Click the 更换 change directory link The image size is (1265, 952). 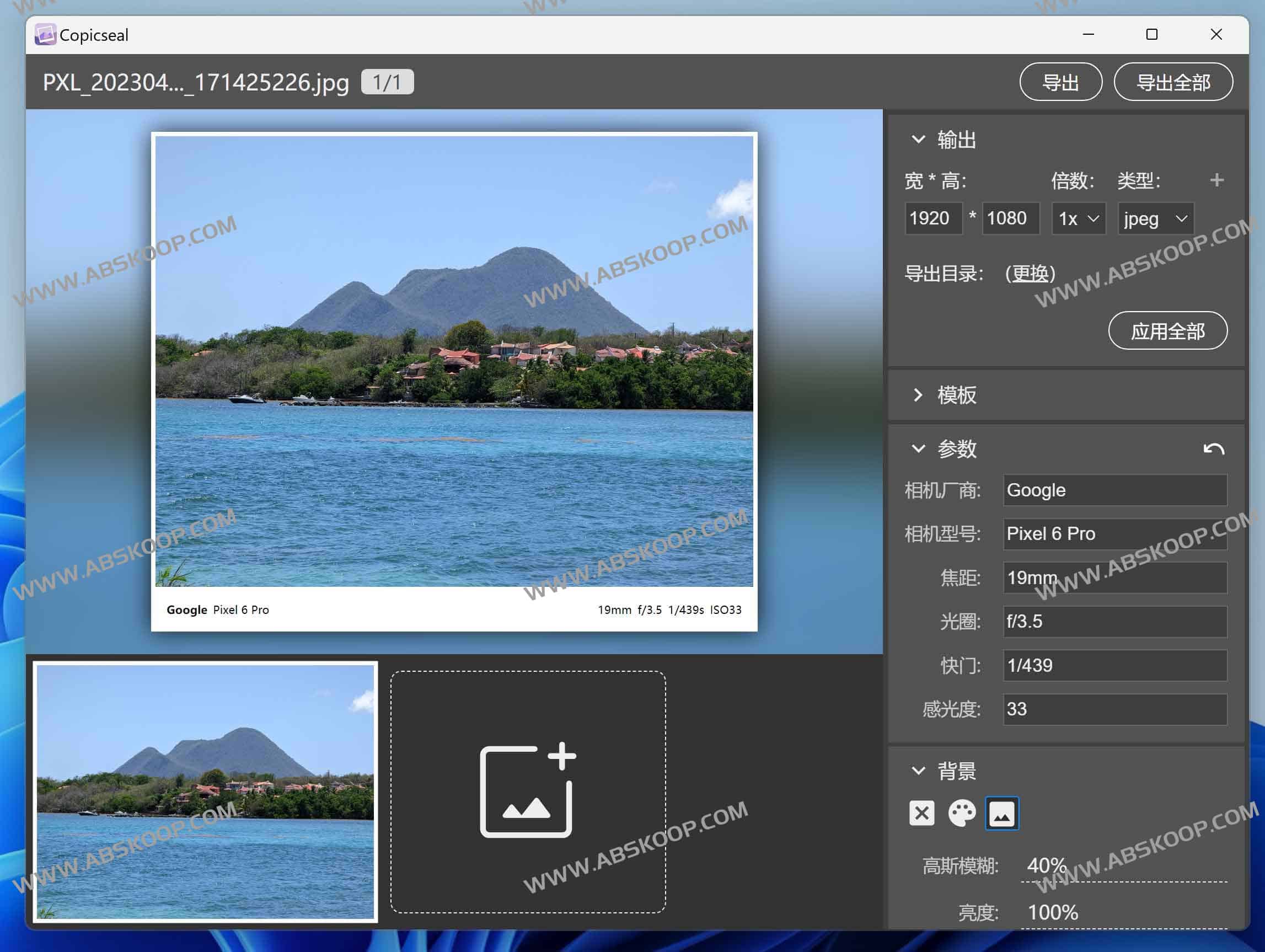tap(1030, 274)
